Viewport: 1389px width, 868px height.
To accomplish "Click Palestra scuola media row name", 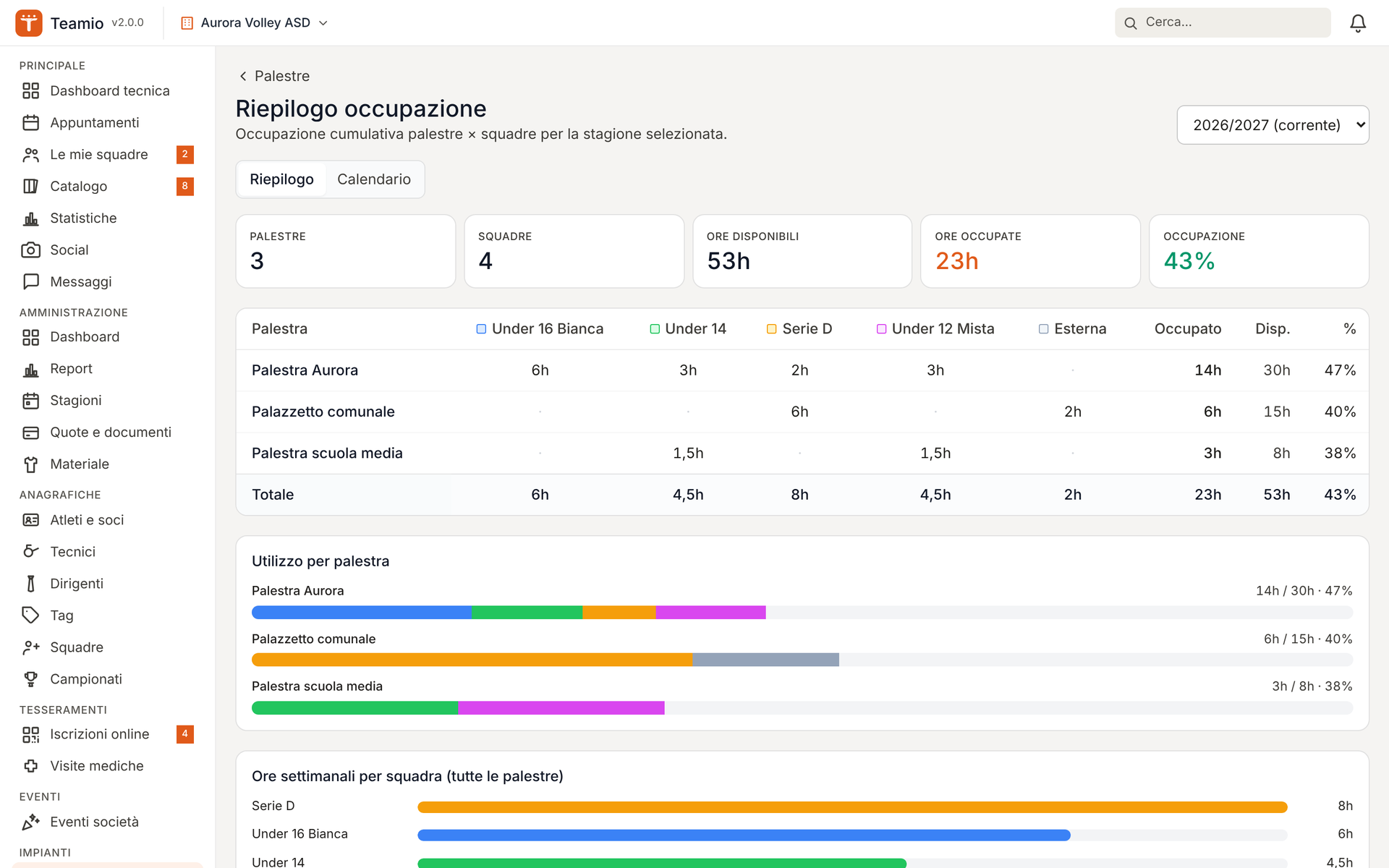I will pos(327,454).
